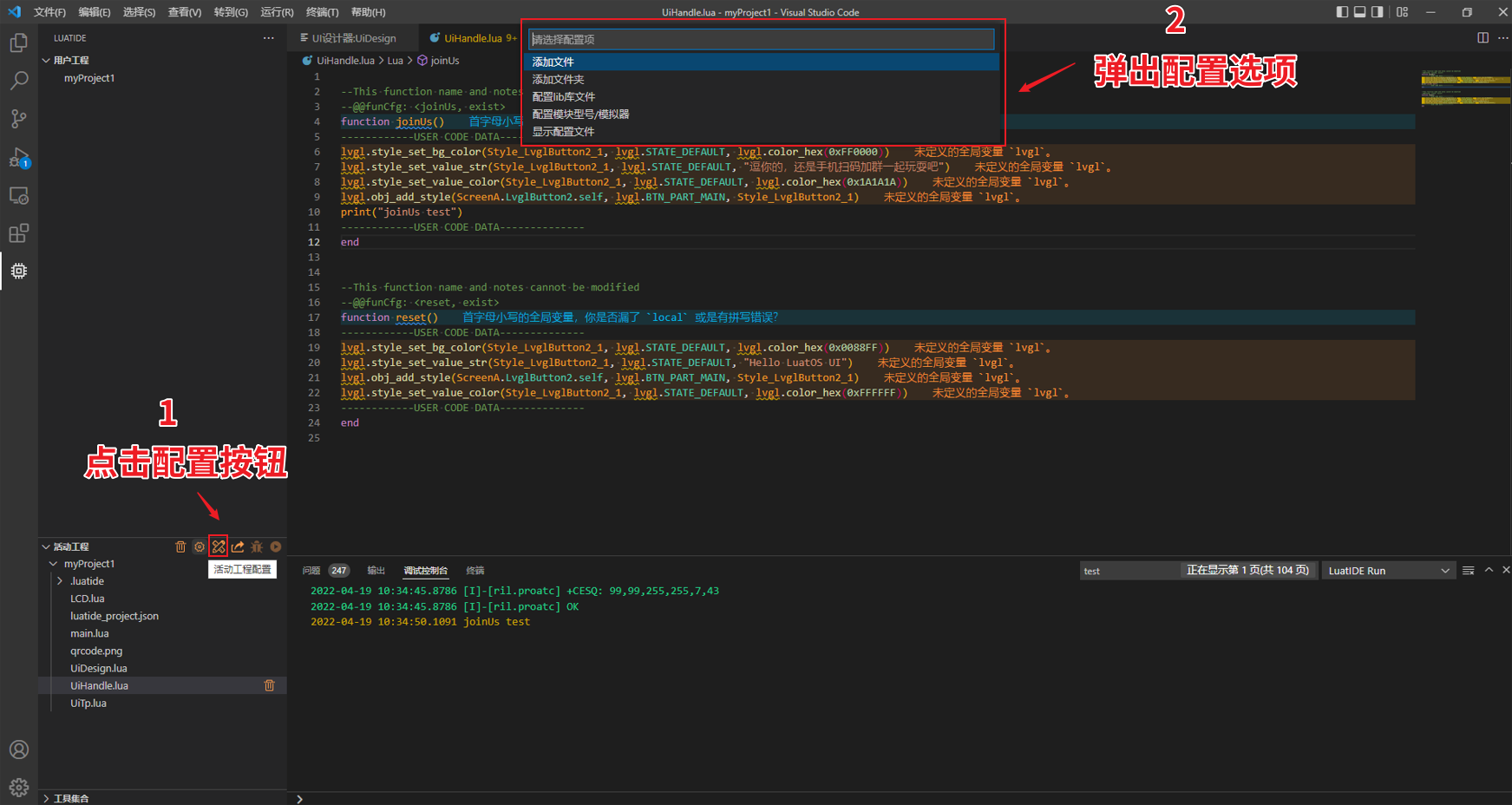
Task: Click the bug-shaped debug icon in 活动工程
Action: coord(257,546)
